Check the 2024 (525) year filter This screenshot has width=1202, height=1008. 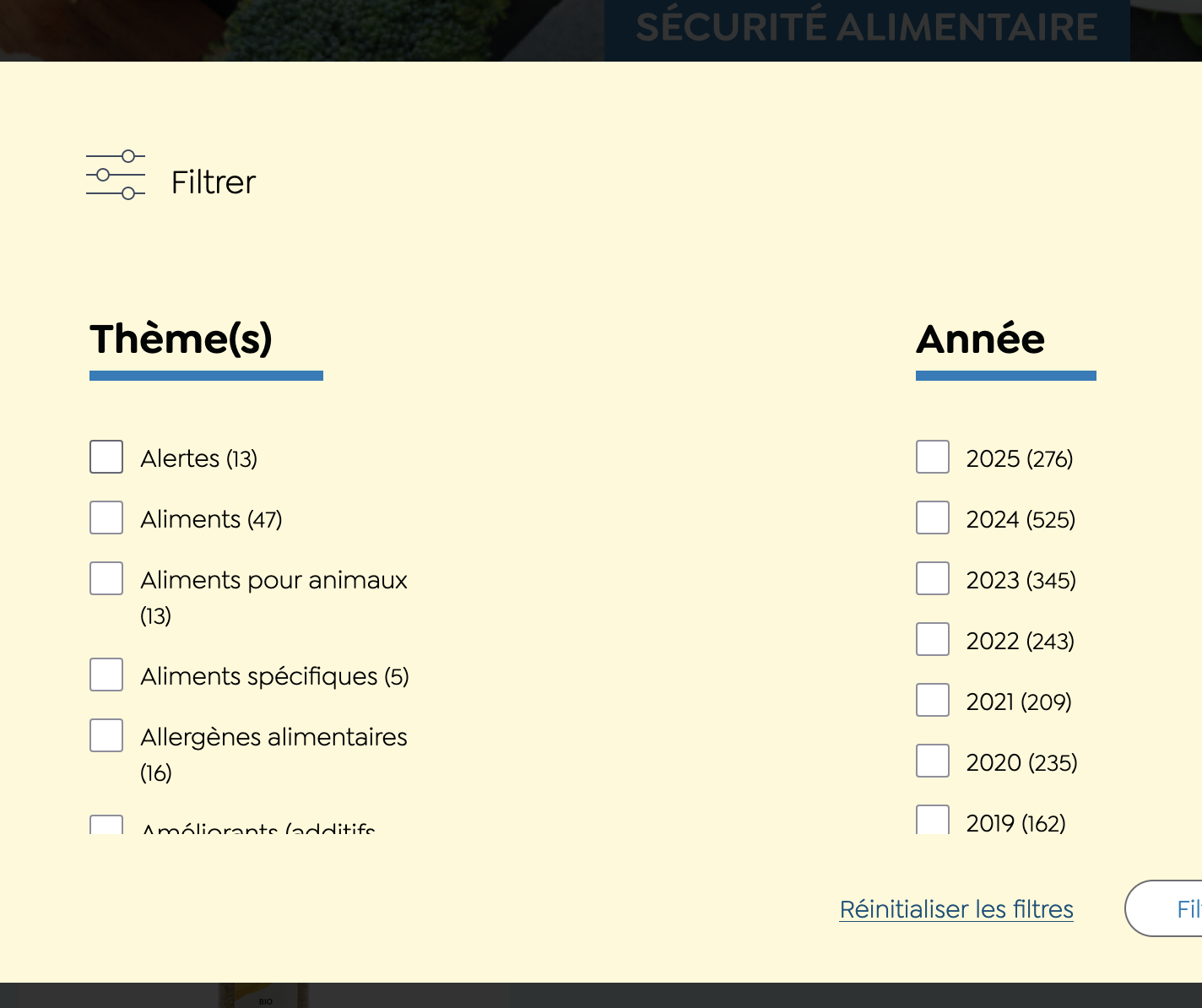tap(933, 518)
